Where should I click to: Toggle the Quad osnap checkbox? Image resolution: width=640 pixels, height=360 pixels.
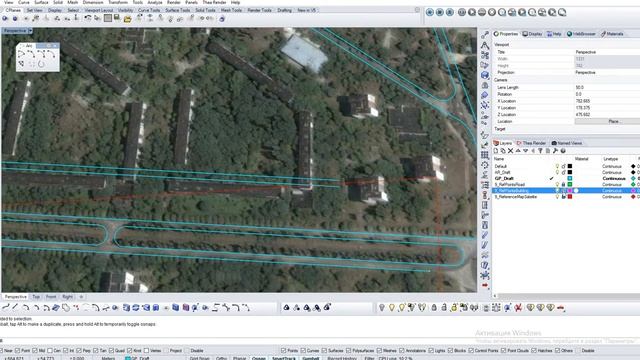point(111,351)
